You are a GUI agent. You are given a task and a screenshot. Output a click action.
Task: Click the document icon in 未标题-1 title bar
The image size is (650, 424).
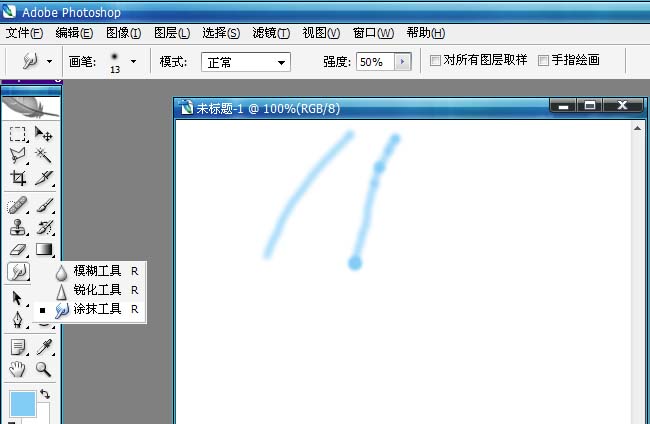[187, 108]
